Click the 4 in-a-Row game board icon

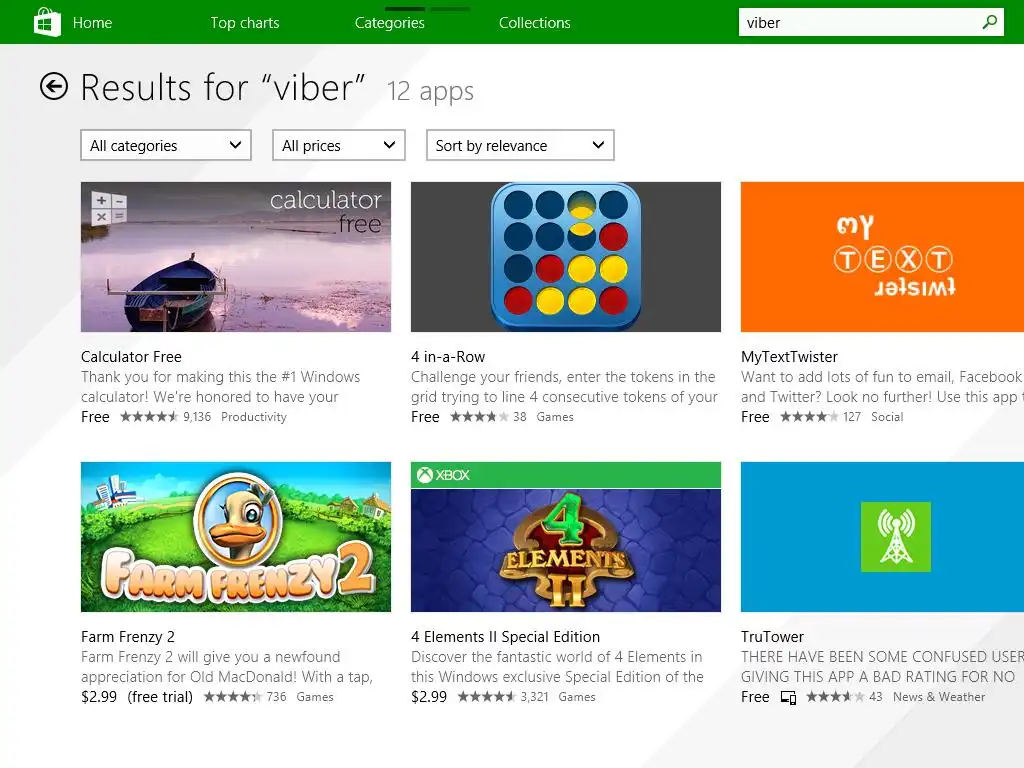[x=565, y=257]
